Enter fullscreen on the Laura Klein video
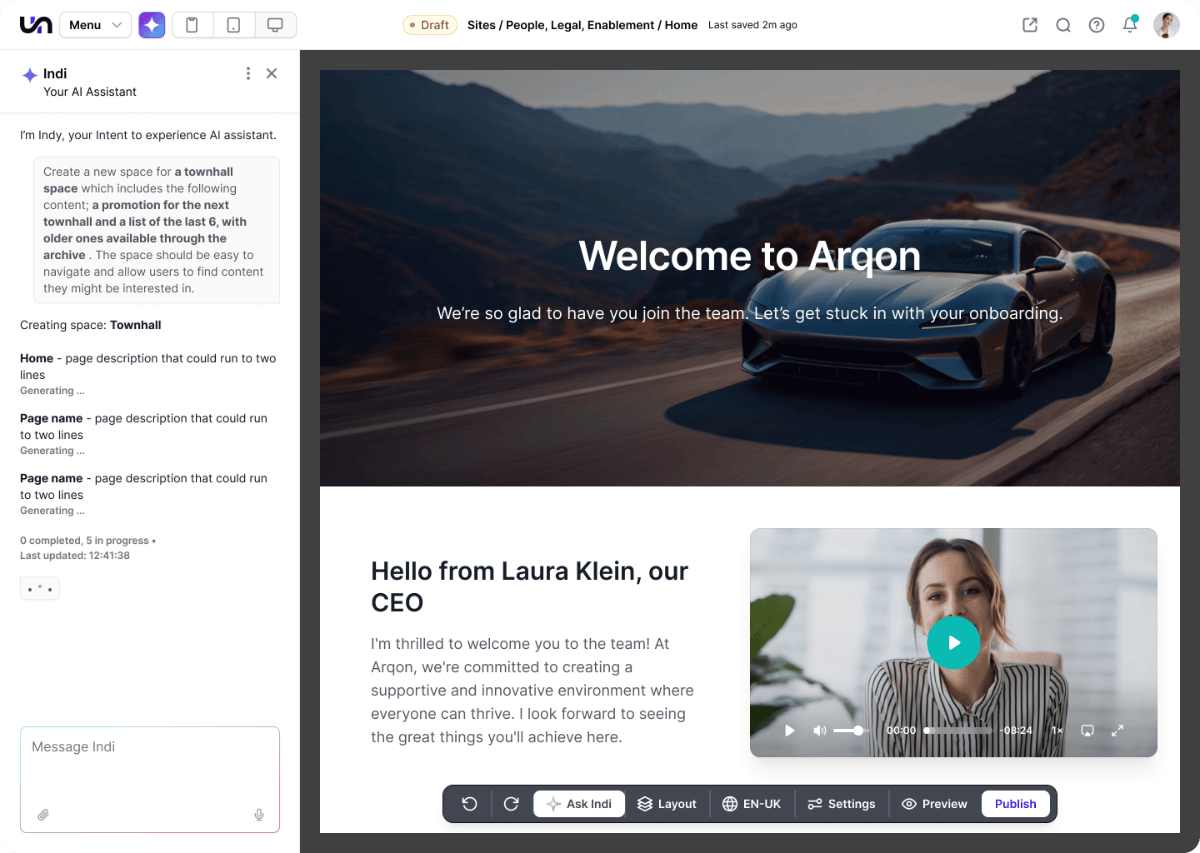The image size is (1200, 853). 1117,730
